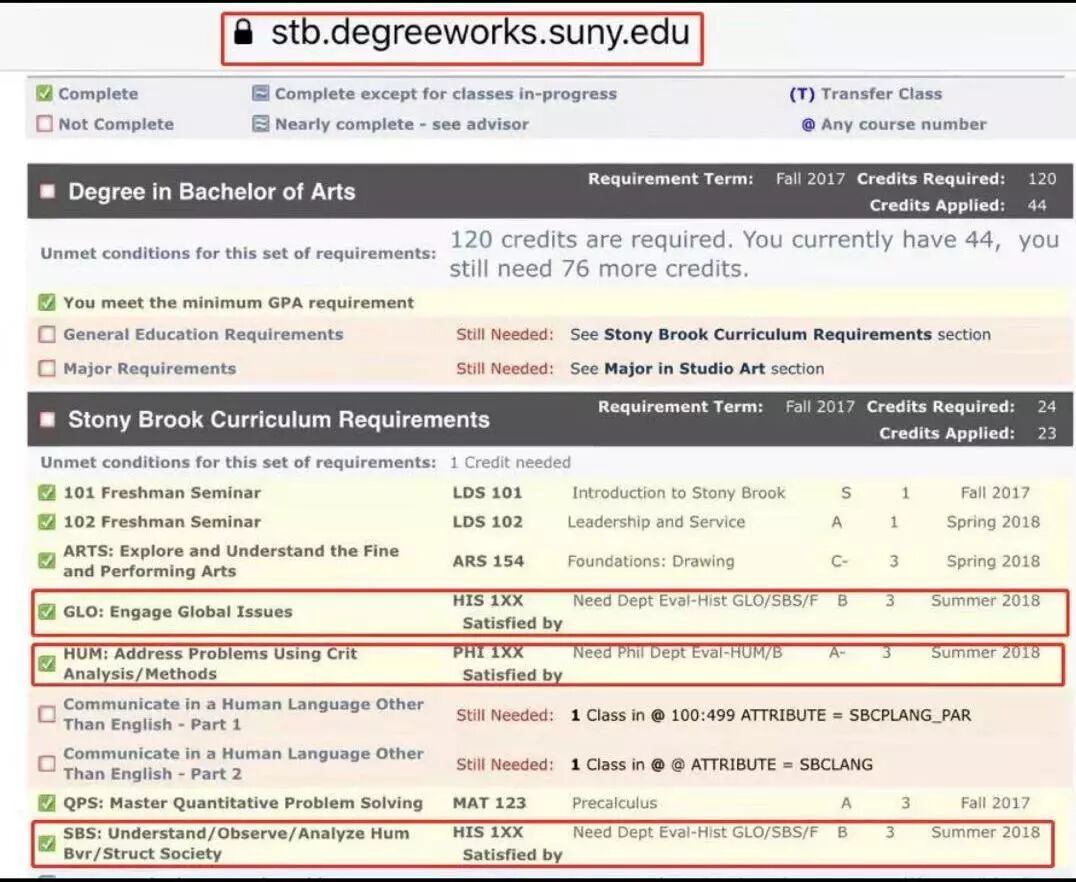Click the (T) Transfer Class legend symbol
Screen dimensions: 1076x882
[802, 94]
